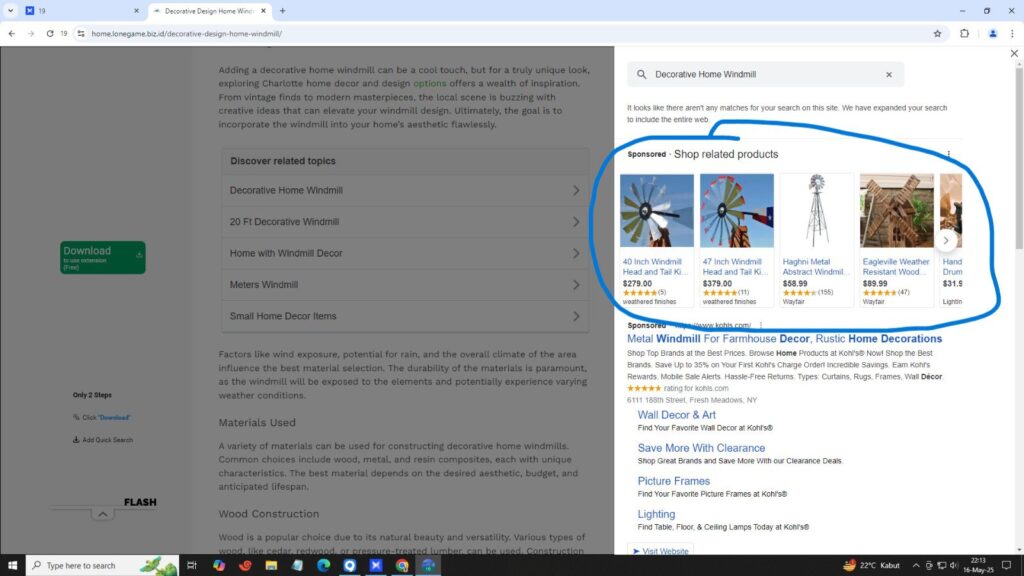
Task: Switch to the tab titled 19
Action: point(82,10)
